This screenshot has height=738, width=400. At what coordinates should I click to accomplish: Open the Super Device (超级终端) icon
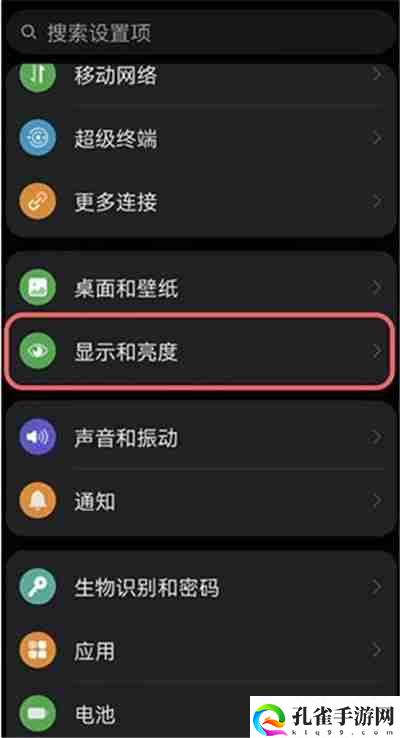click(38, 138)
